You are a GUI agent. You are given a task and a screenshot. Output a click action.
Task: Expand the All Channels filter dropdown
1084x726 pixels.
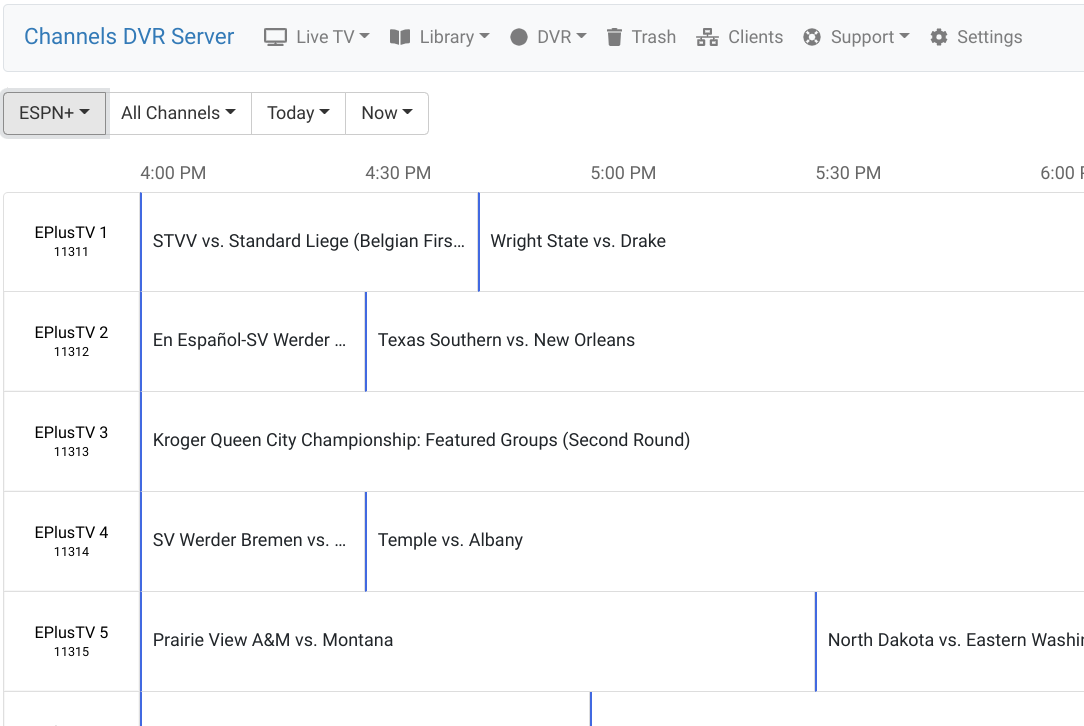178,113
